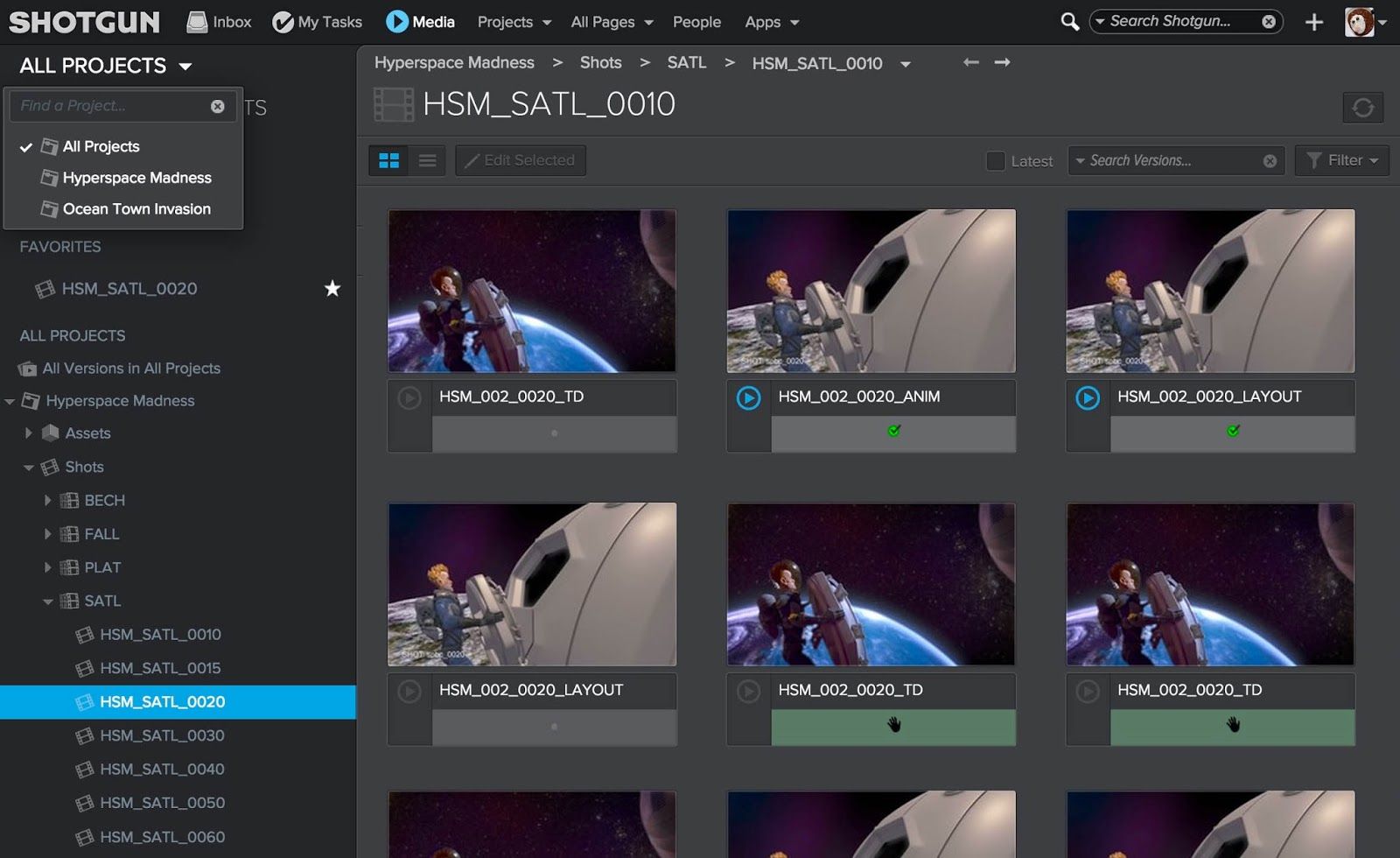
Task: Select Ocean Town Invasion project
Action: (136, 208)
